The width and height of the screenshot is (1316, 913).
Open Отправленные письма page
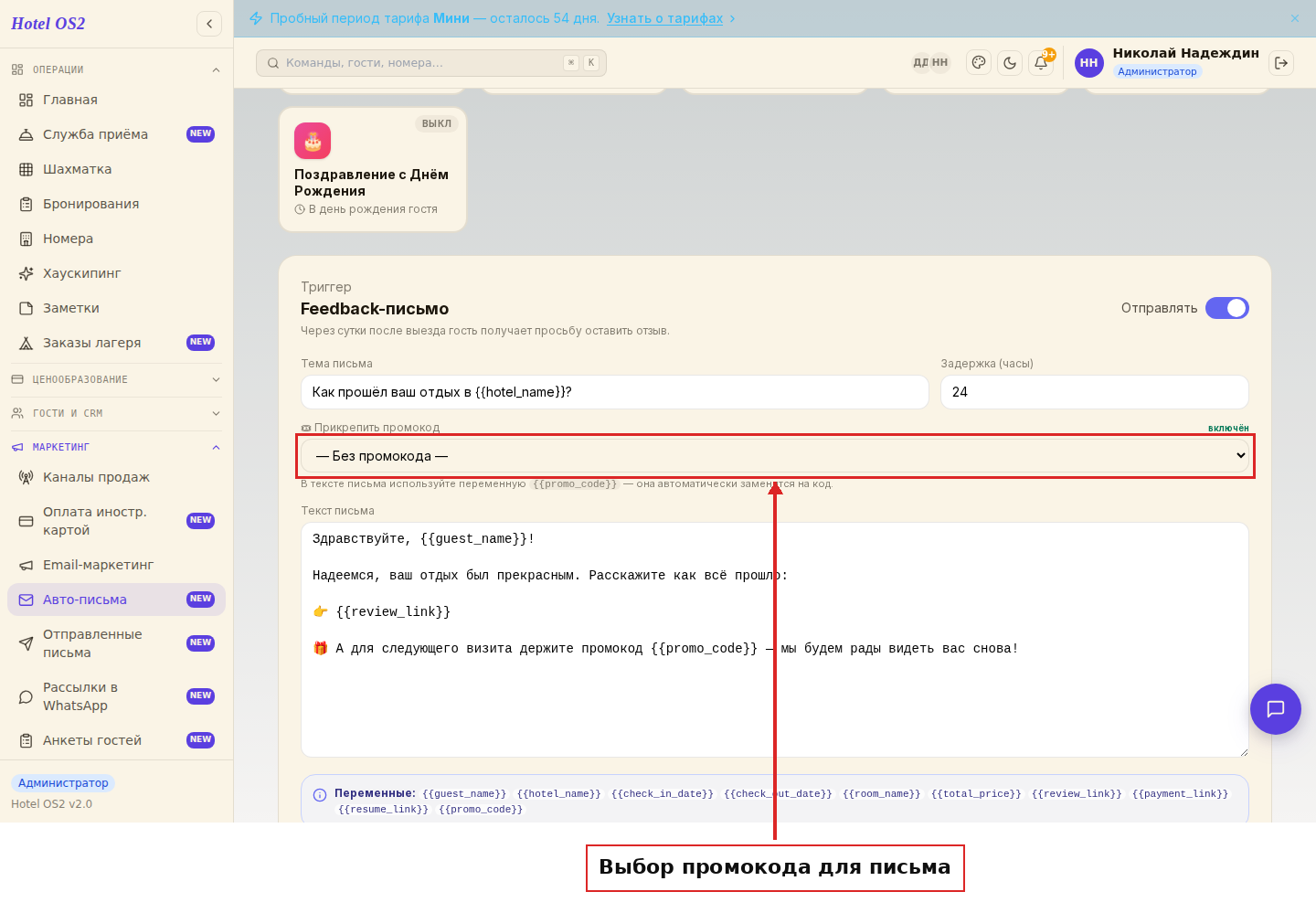pyautogui.click(x=116, y=643)
